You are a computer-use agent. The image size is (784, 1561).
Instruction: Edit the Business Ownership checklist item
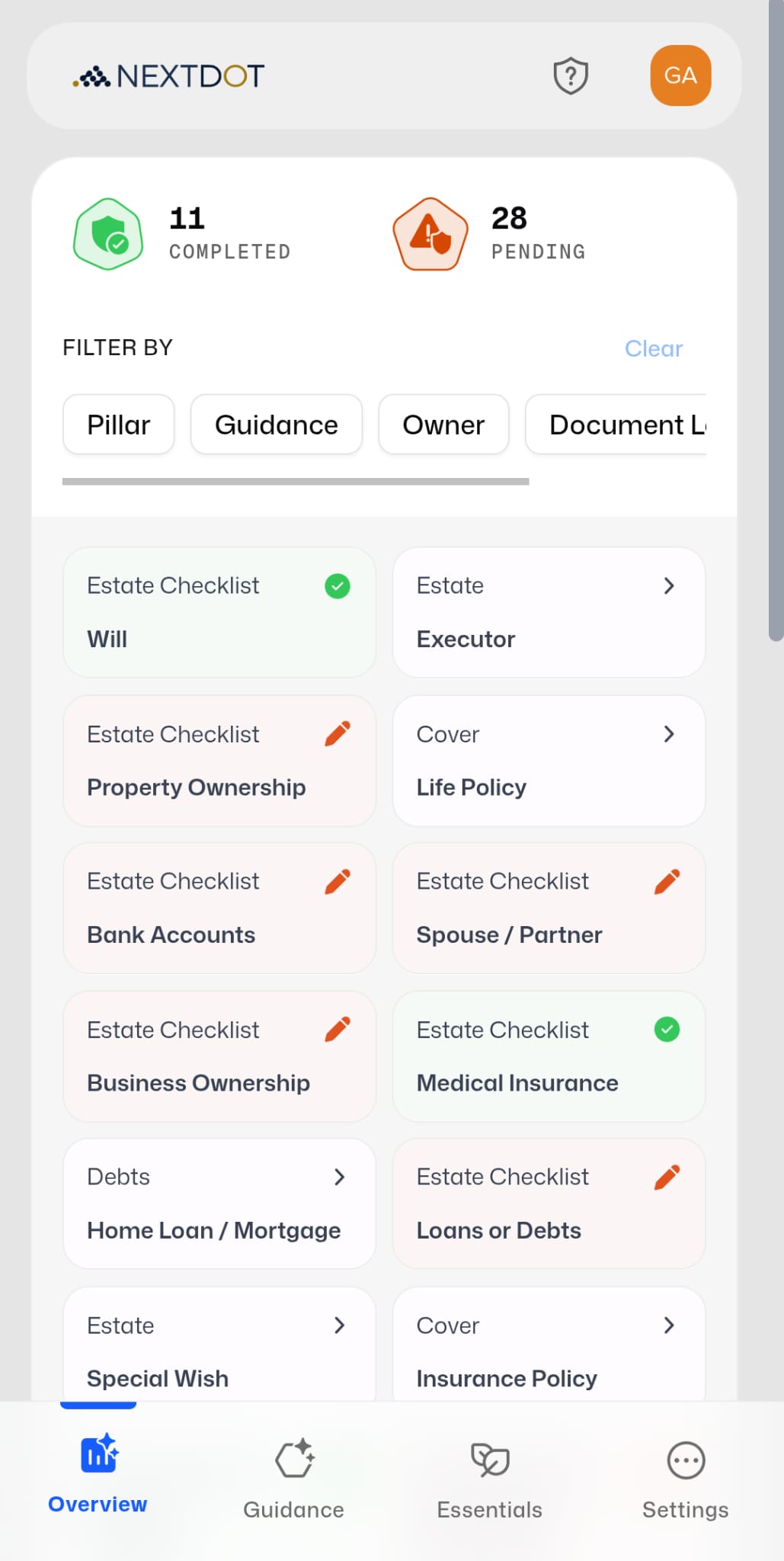coord(338,1029)
